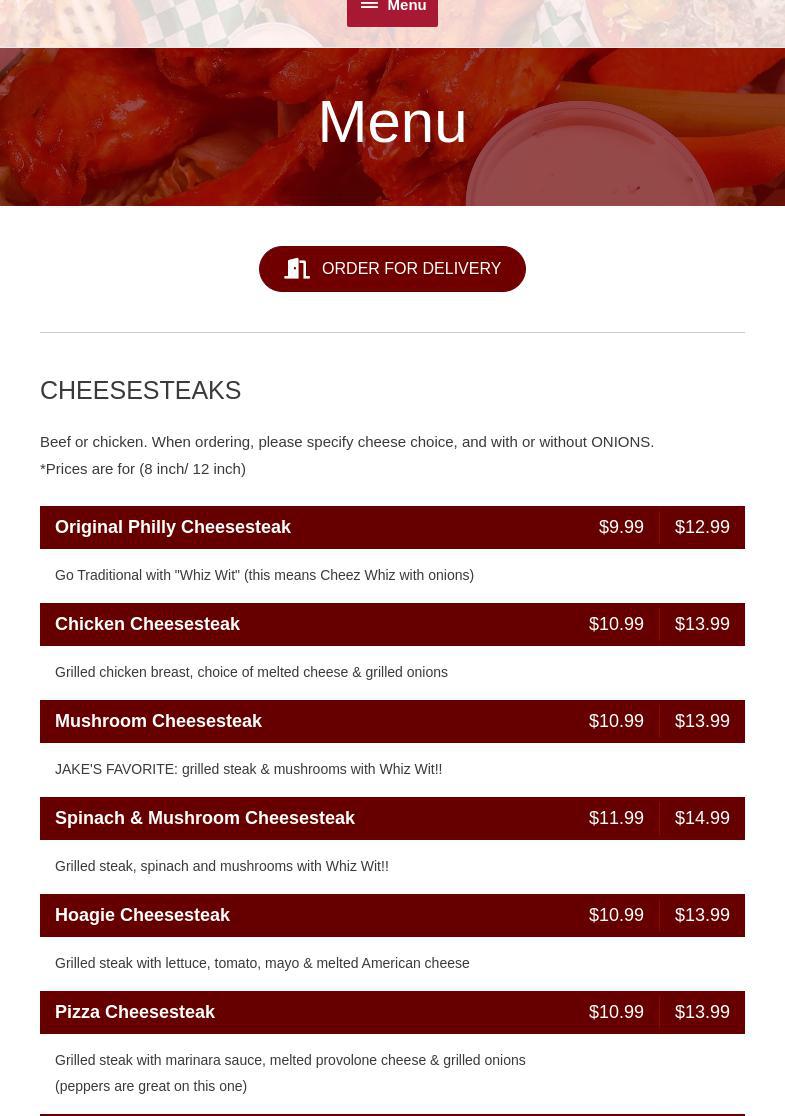Select the Hoagie Cheesesteak title

point(142,915)
